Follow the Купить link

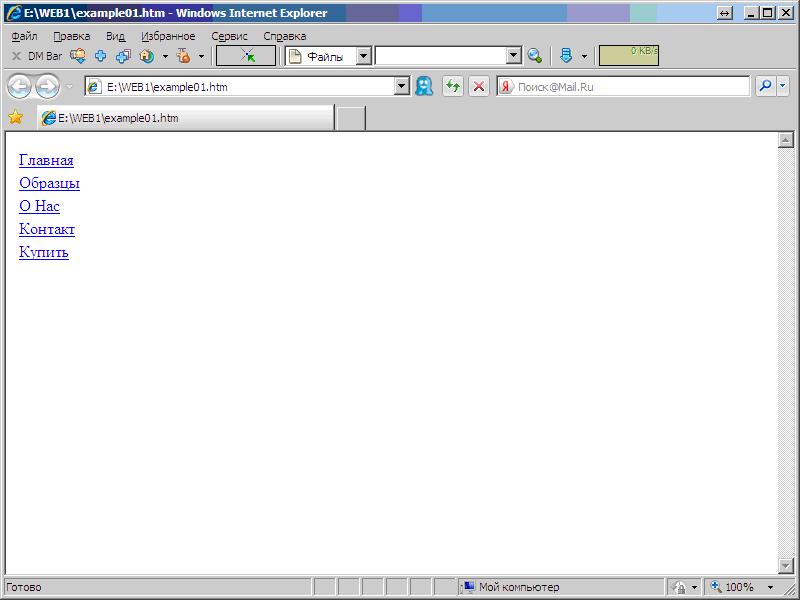[44, 252]
